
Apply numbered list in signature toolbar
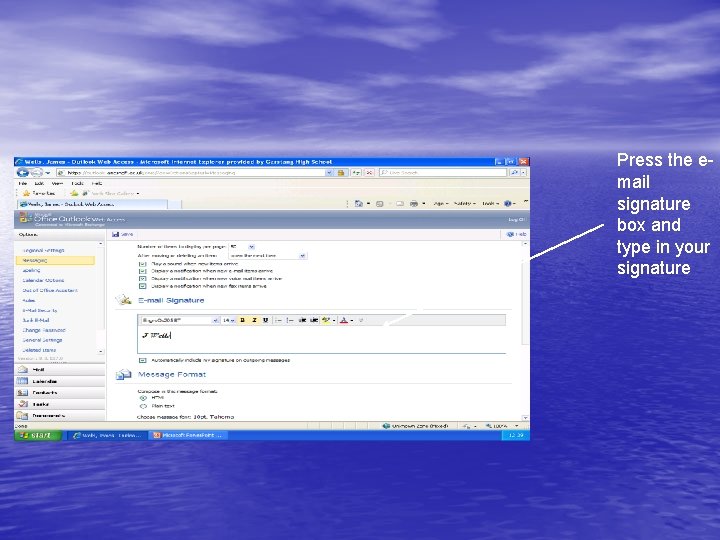pyautogui.click(x=290, y=320)
